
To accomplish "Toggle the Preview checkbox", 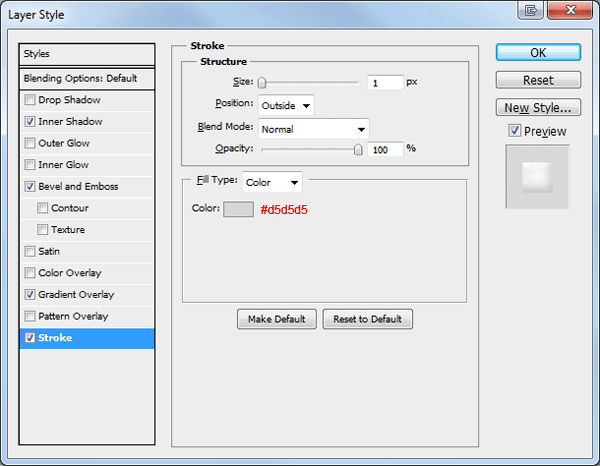I will tap(514, 131).
